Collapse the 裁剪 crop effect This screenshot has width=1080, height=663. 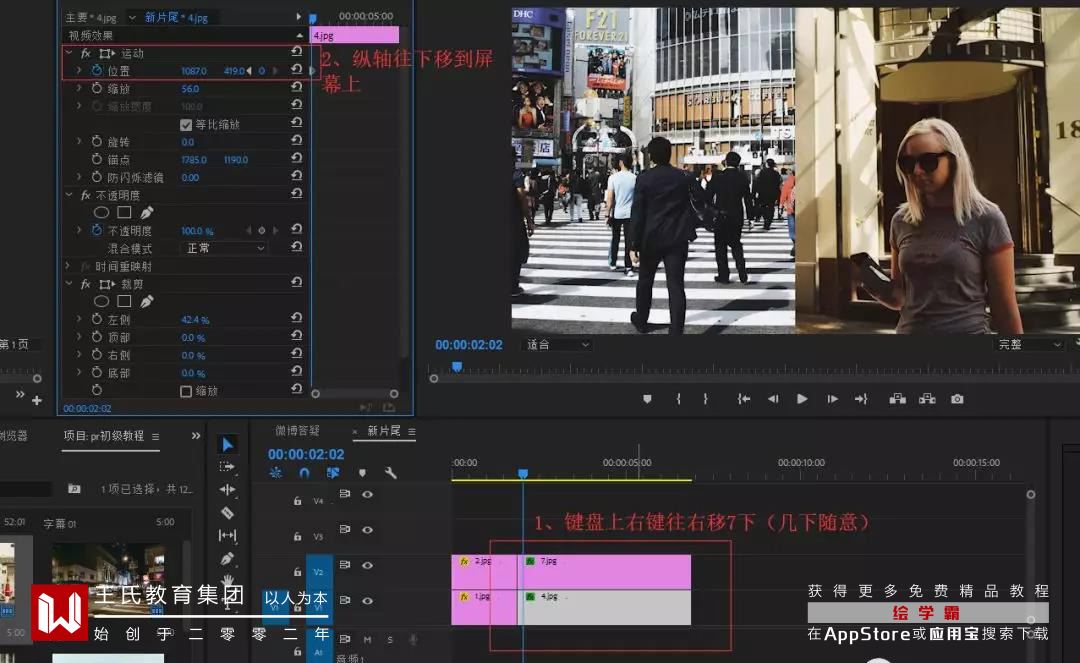pos(68,284)
